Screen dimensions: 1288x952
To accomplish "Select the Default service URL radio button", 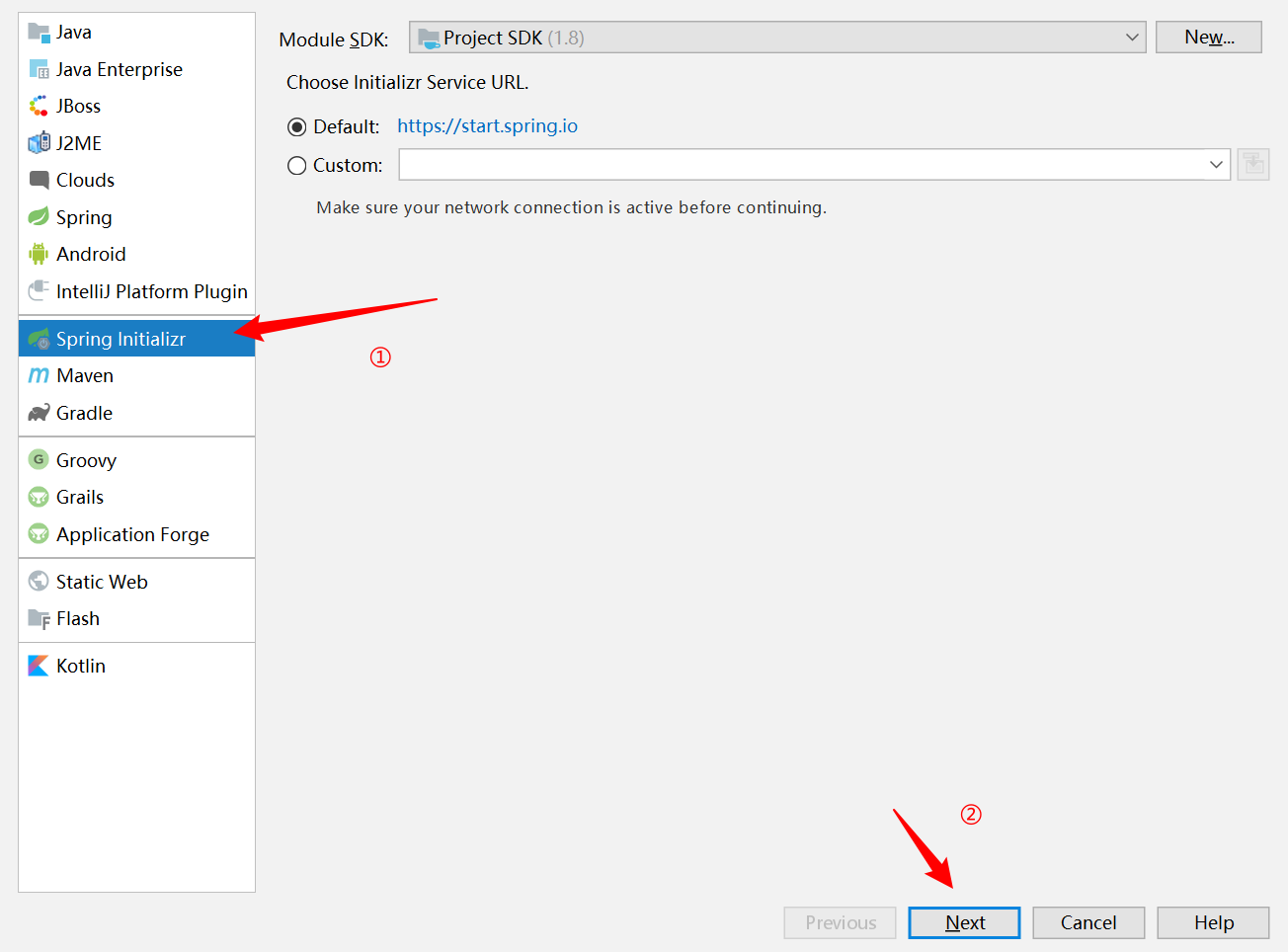I will click(296, 127).
